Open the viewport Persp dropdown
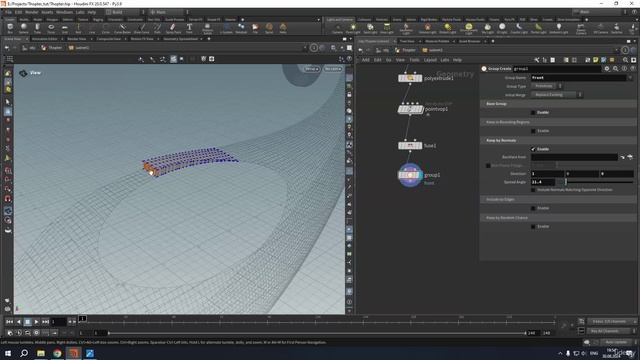Image resolution: width=640 pixels, height=360 pixels. pos(312,69)
